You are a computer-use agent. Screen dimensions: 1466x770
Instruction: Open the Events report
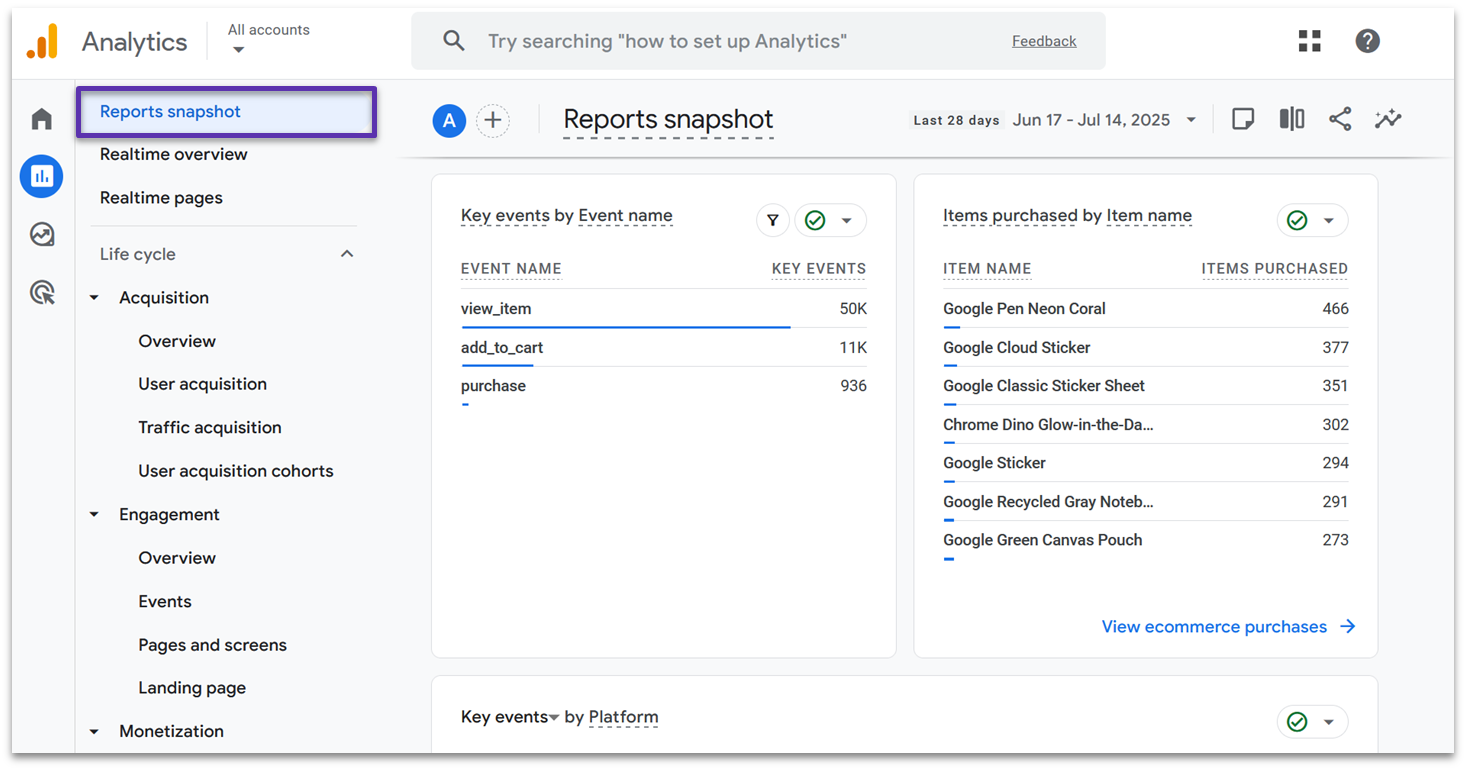pyautogui.click(x=165, y=601)
